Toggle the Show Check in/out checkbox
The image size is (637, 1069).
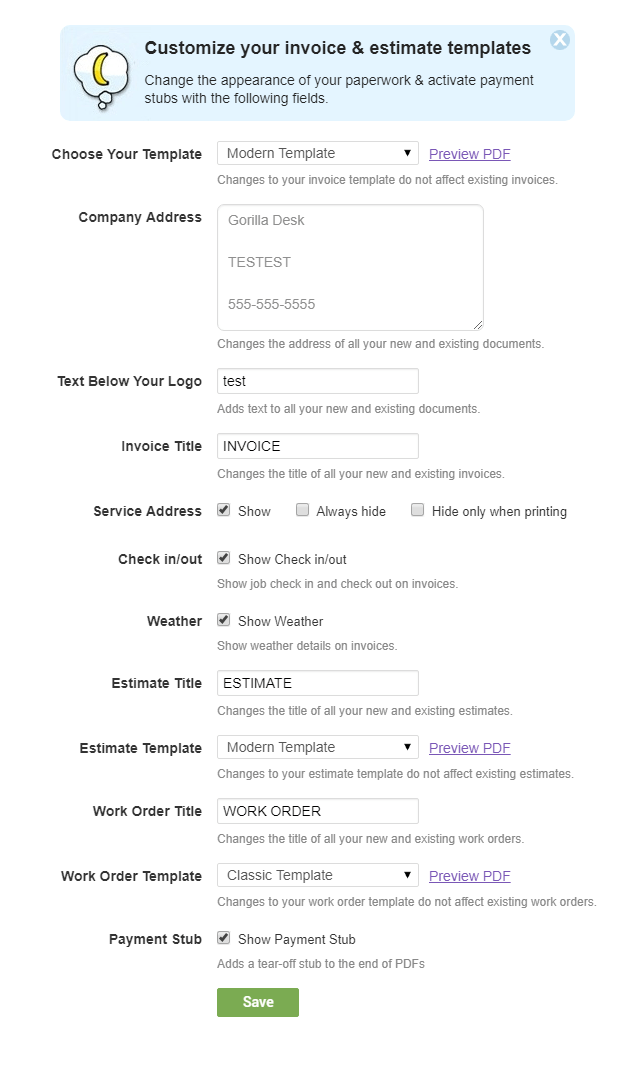[x=224, y=558]
